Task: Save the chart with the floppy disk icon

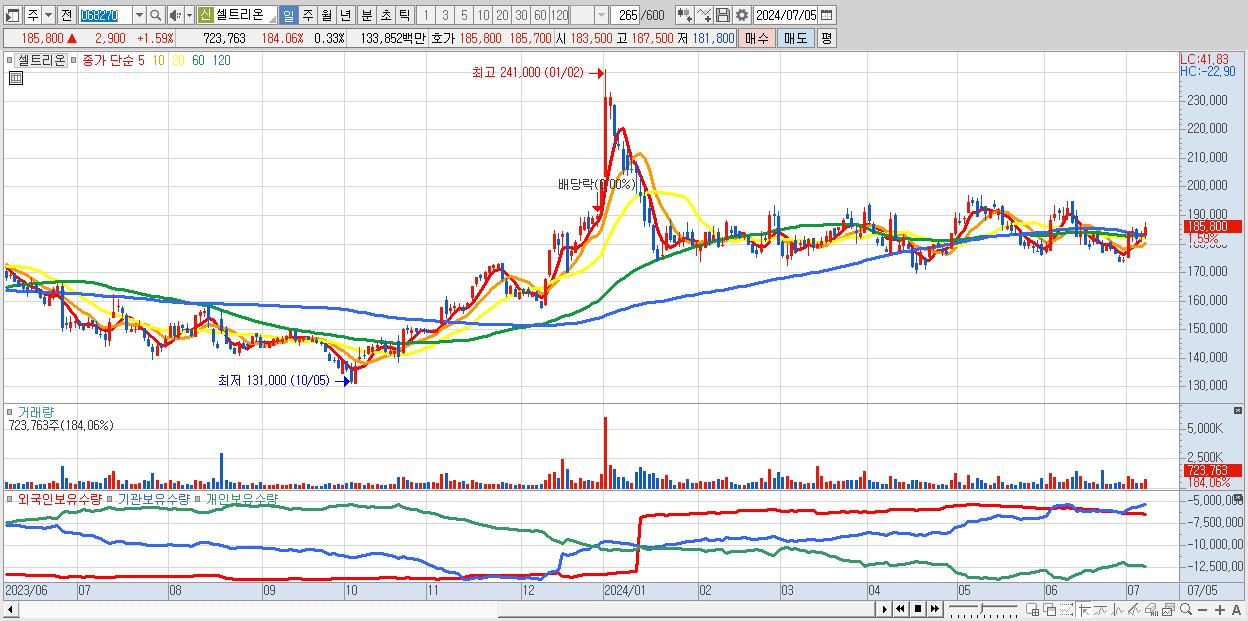Action: click(725, 15)
